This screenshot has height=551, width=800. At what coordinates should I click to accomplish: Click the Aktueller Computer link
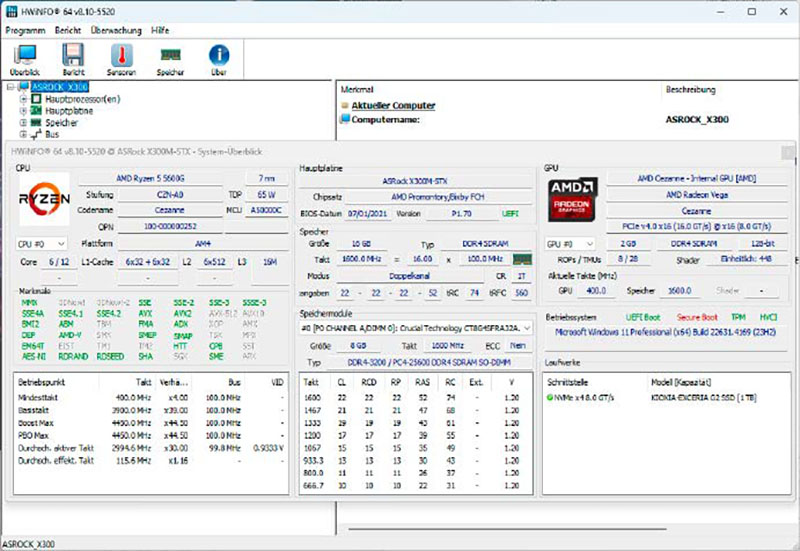coord(393,105)
